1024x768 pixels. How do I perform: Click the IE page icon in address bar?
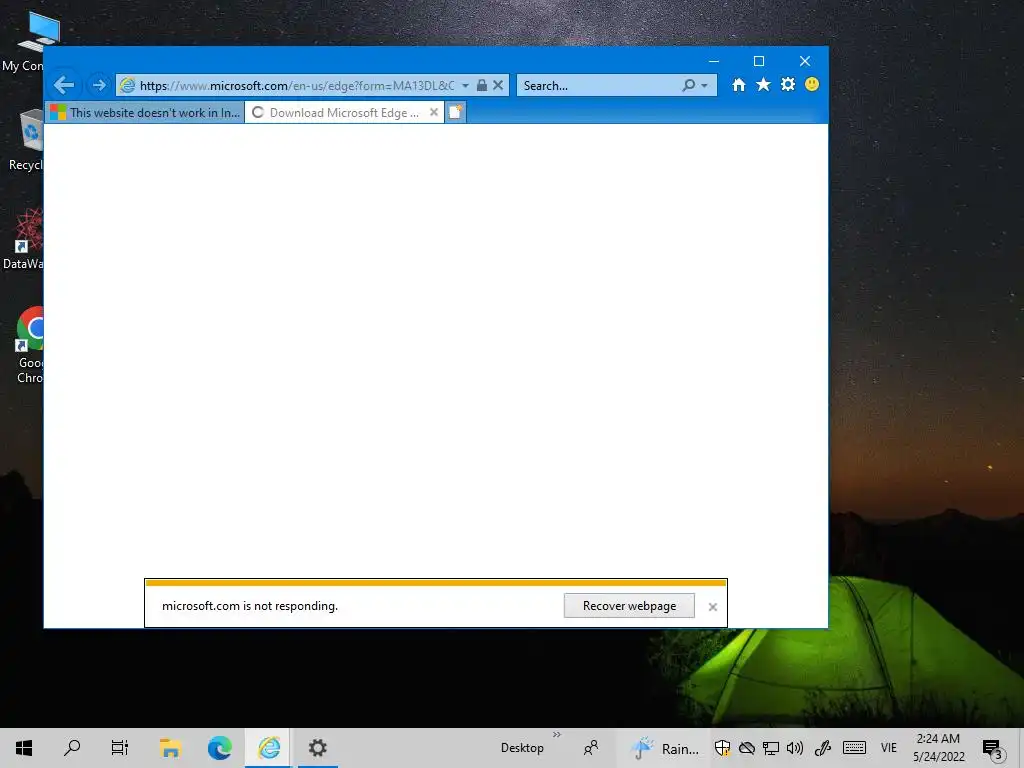pyautogui.click(x=128, y=85)
